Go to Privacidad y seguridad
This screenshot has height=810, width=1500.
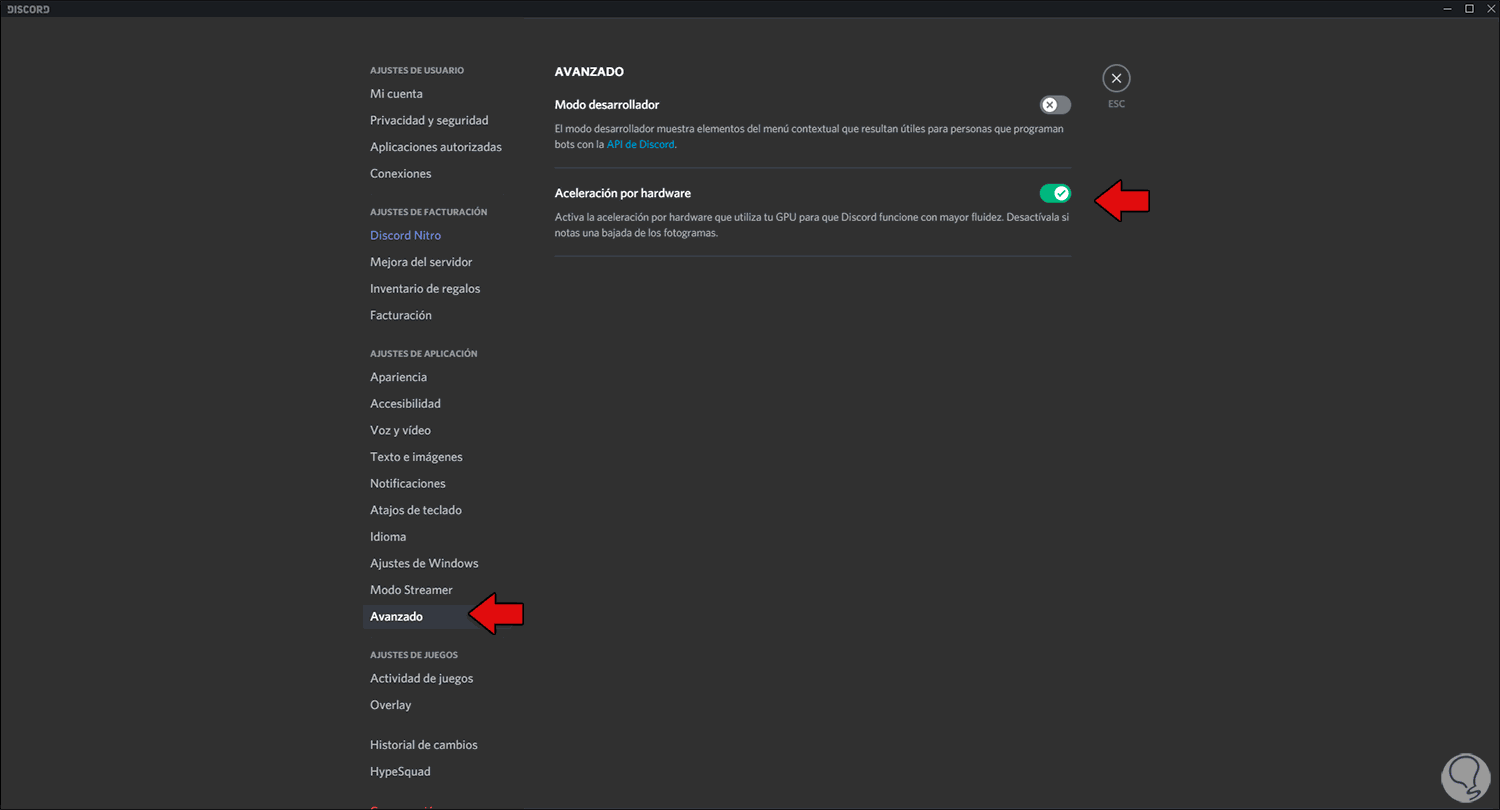429,120
